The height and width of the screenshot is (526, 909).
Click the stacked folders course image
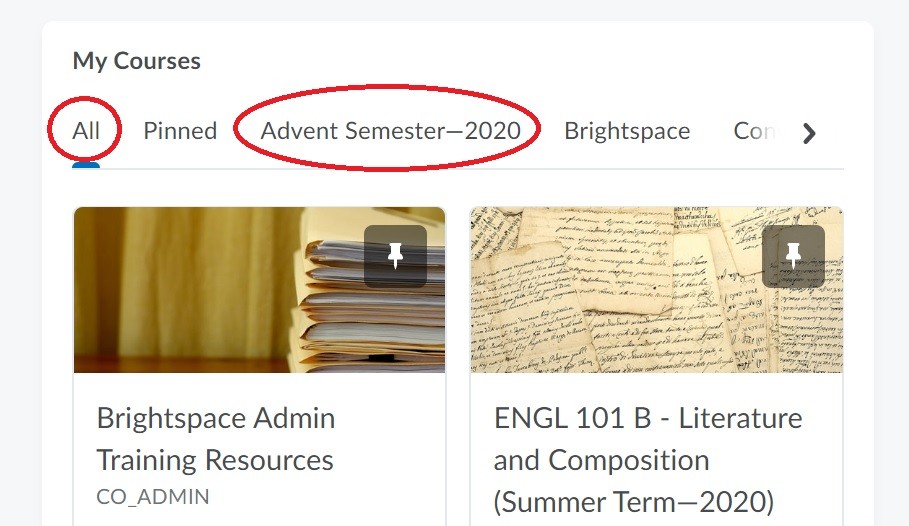[x=260, y=289]
